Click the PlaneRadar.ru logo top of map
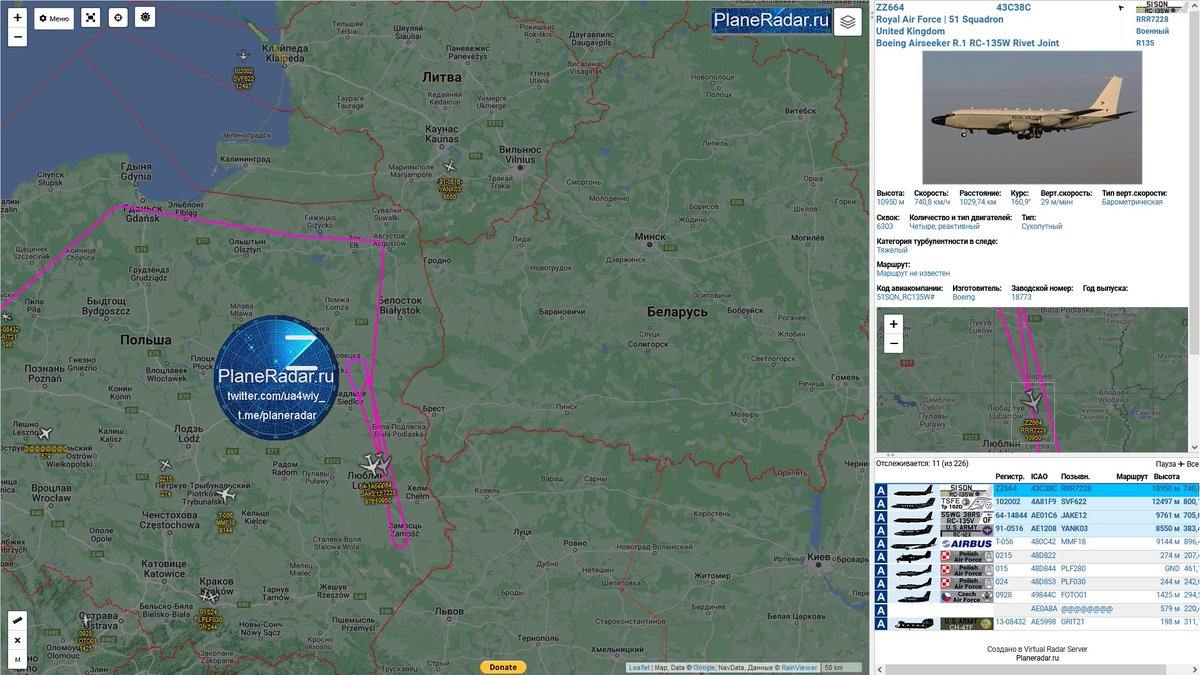This screenshot has height=675, width=1200. click(772, 20)
